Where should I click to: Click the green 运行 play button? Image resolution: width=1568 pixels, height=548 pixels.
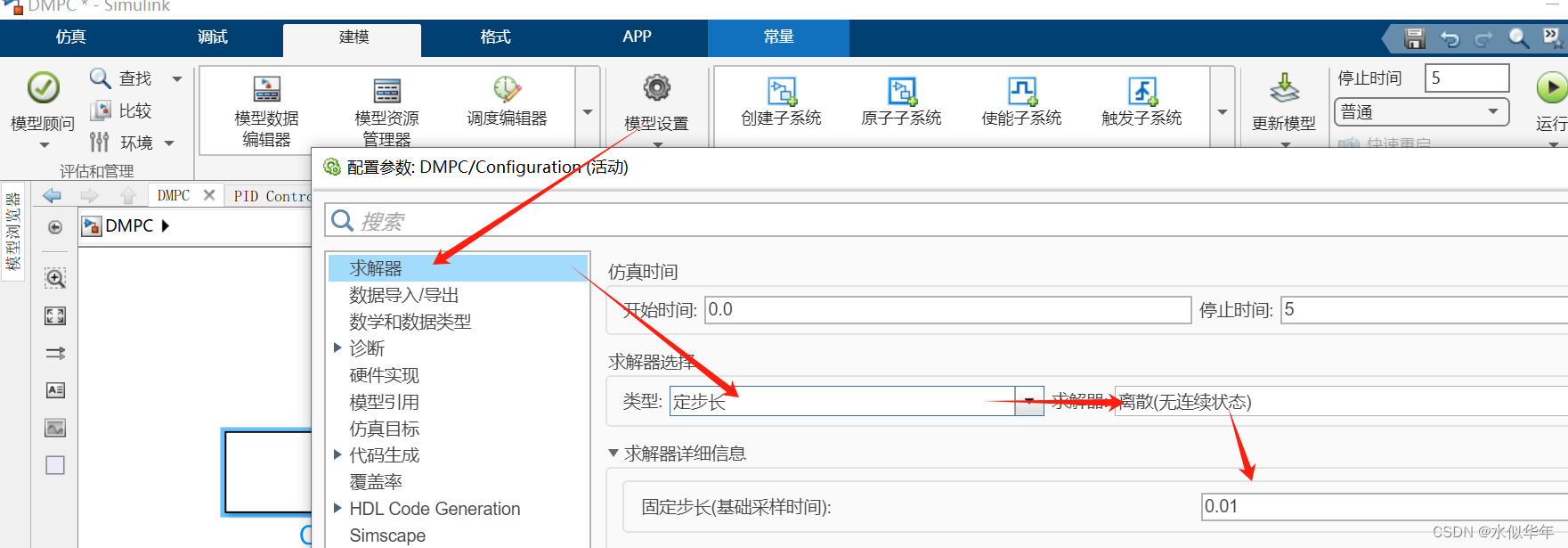click(1551, 88)
